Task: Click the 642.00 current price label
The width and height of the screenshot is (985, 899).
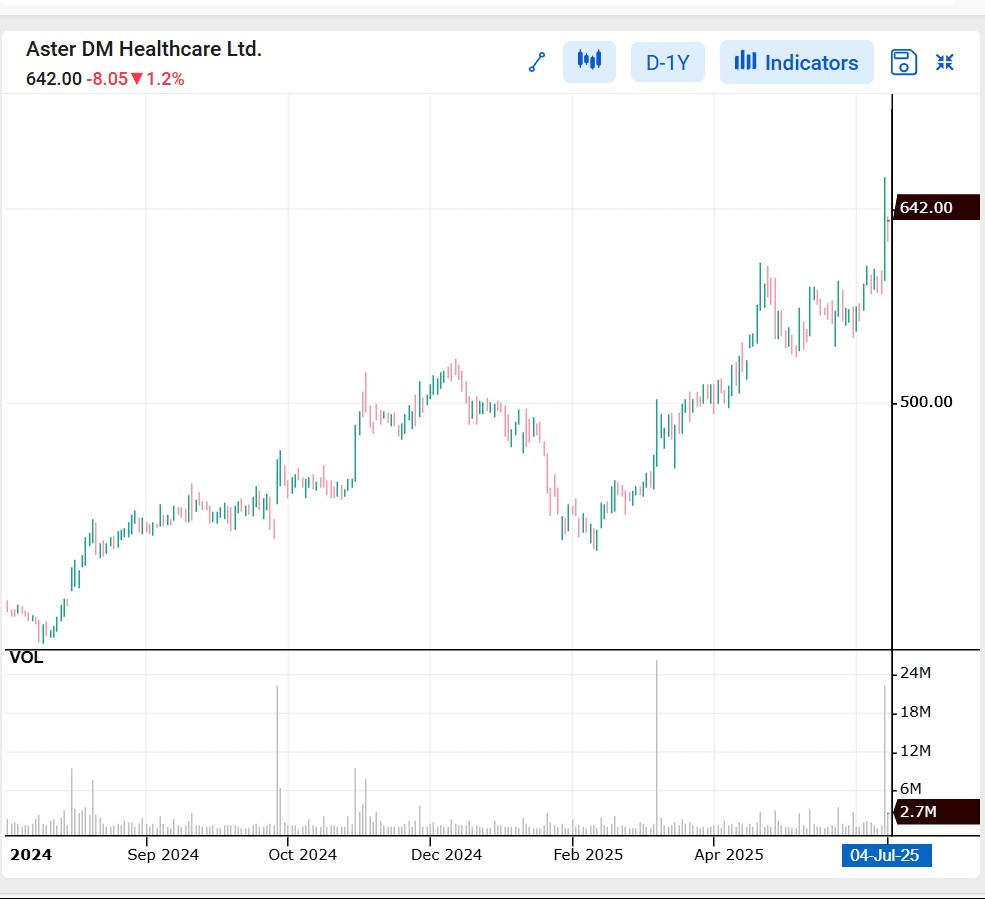Action: (x=54, y=79)
